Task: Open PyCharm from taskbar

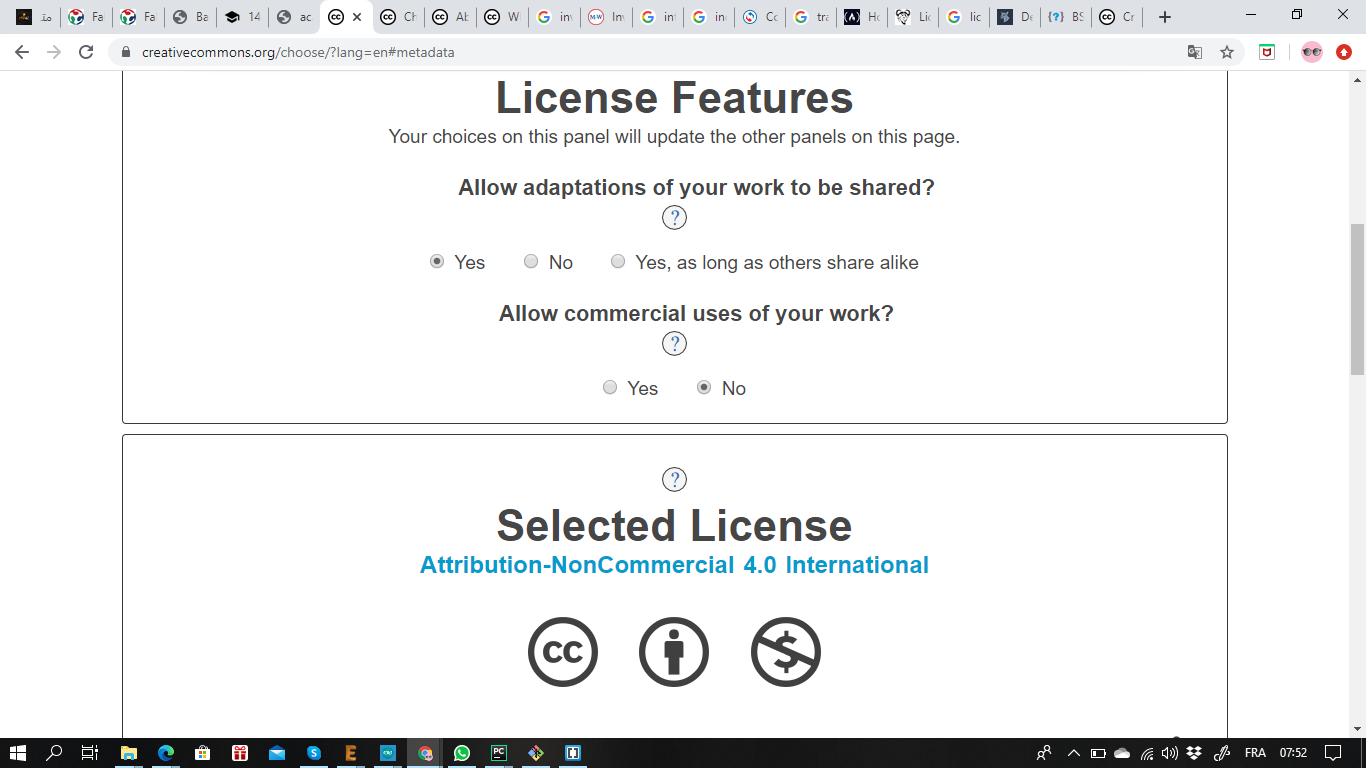Action: coord(498,753)
